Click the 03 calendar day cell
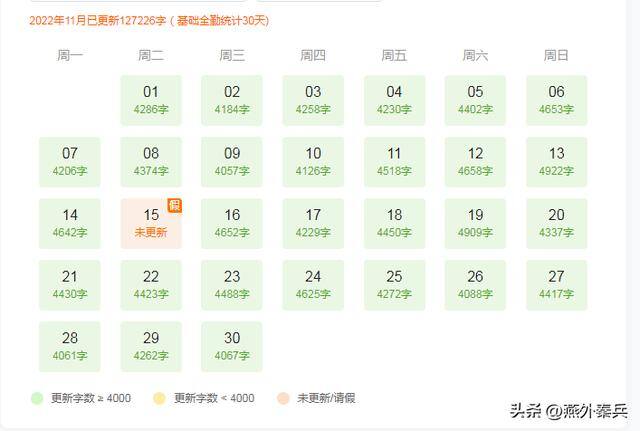The height and width of the screenshot is (431, 640). [x=313, y=100]
